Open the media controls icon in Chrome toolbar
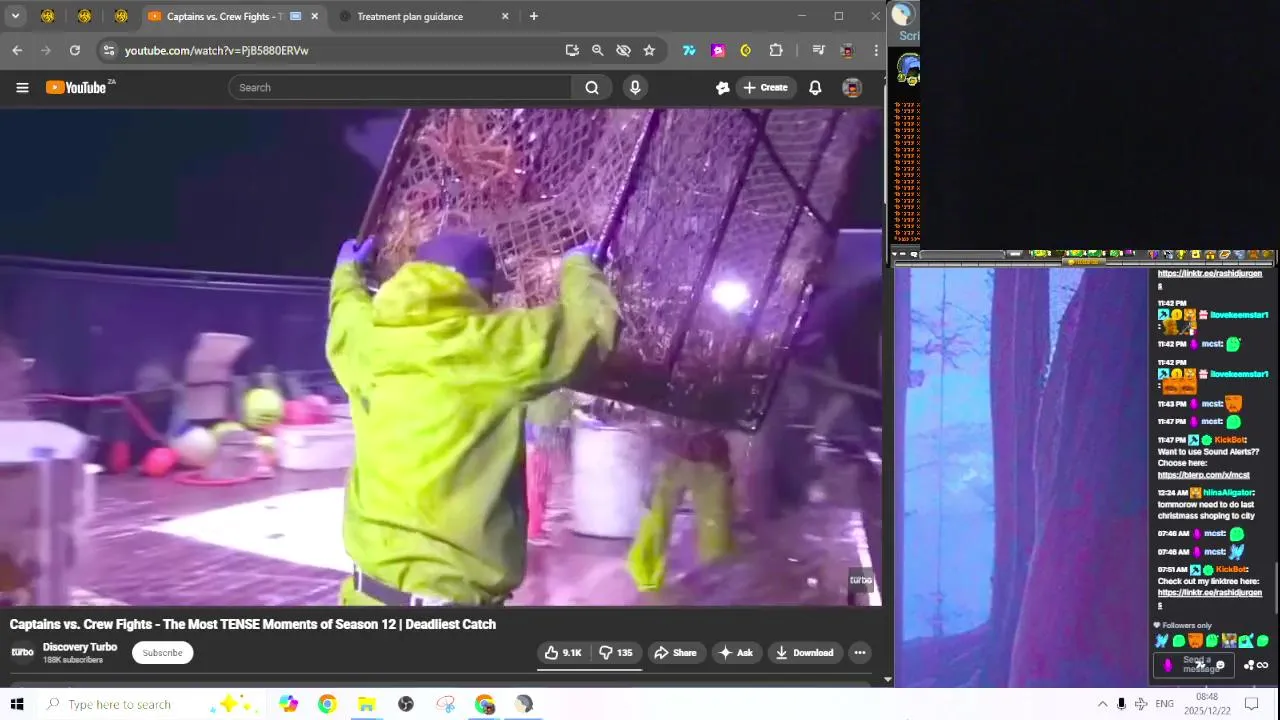Viewport: 1280px width, 720px height. point(818,50)
